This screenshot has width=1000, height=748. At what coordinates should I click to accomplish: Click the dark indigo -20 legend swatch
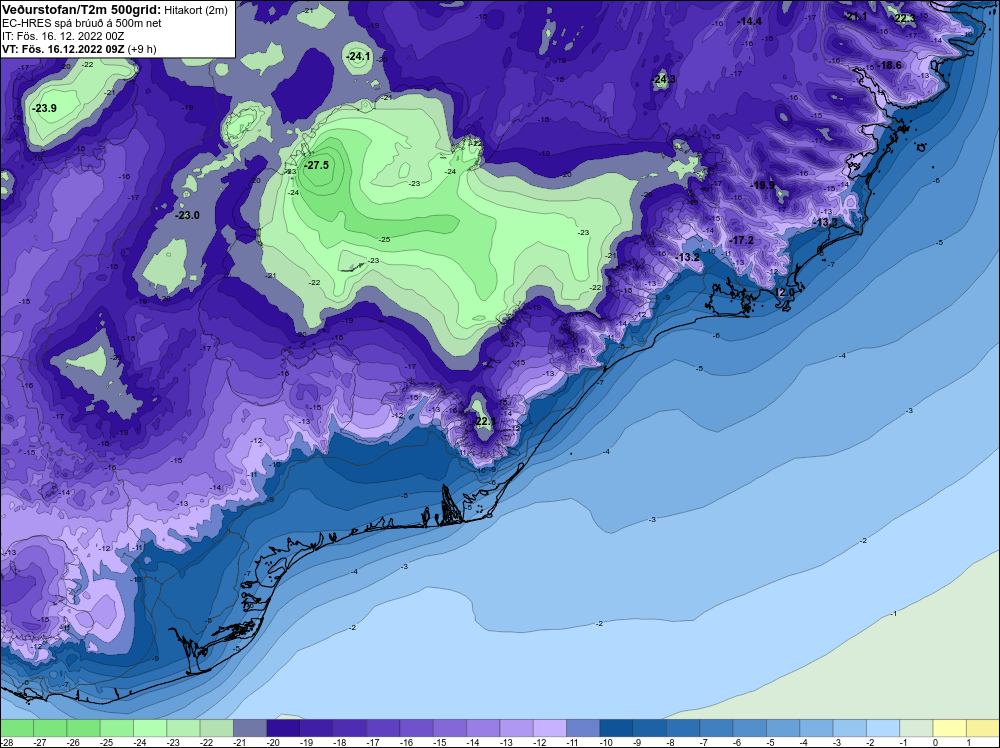pyautogui.click(x=283, y=728)
